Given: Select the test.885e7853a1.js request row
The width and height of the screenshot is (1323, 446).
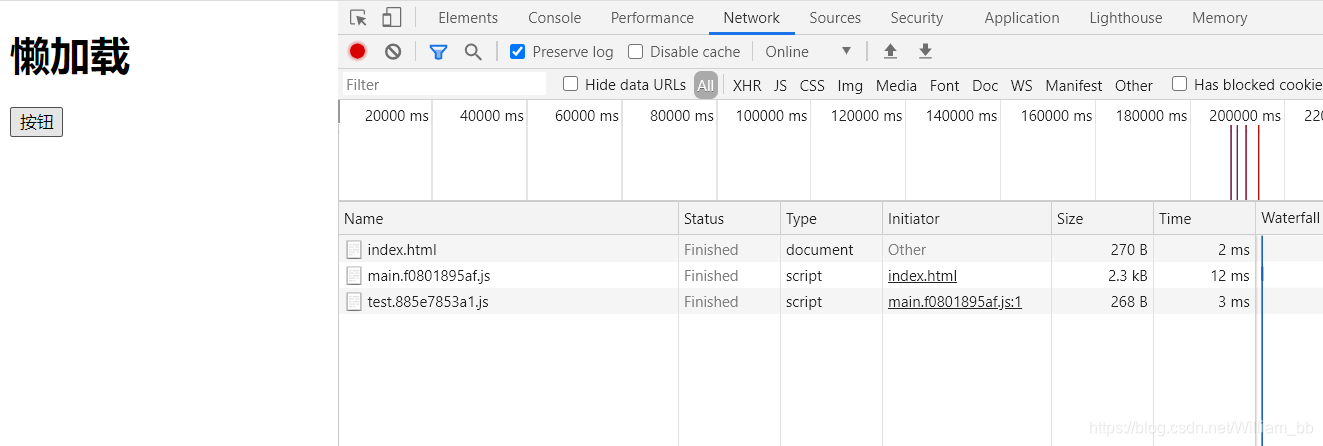Looking at the screenshot, I should point(428,302).
